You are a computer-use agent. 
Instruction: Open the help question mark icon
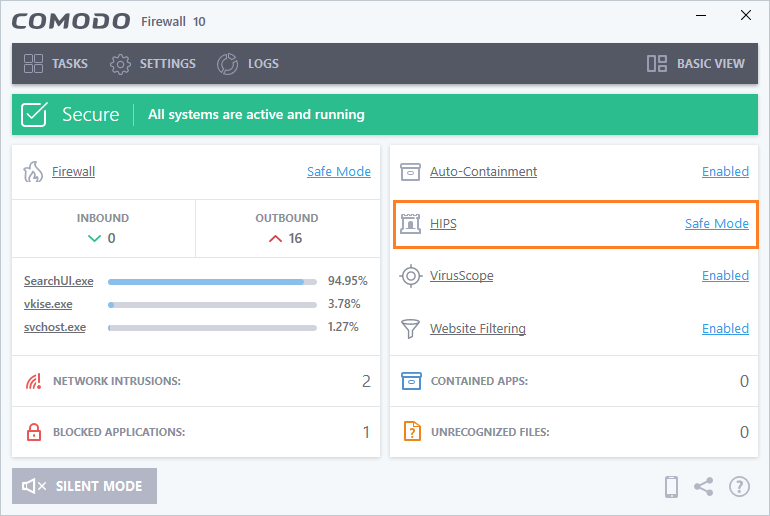(x=739, y=487)
